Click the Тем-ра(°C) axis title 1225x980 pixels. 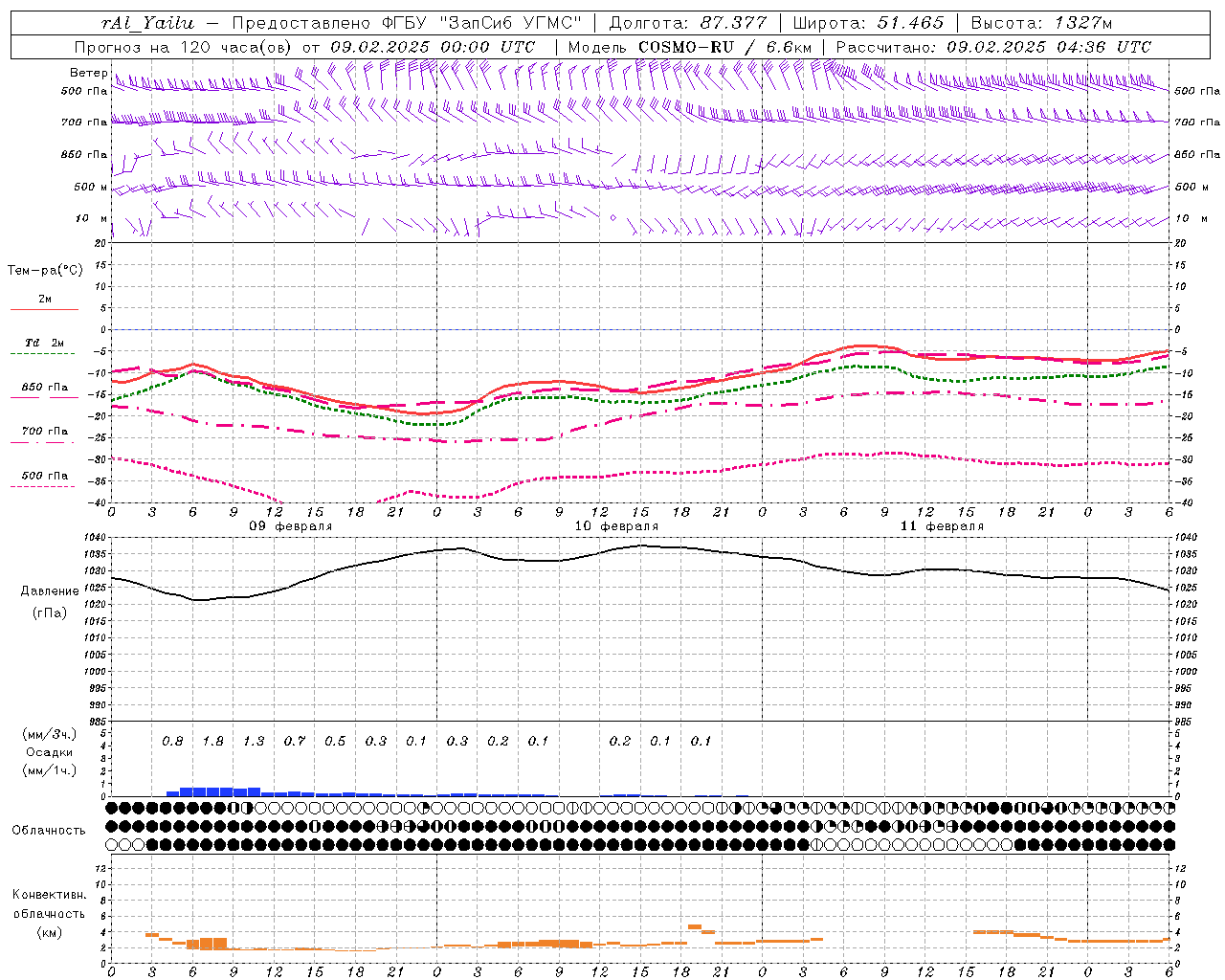(x=45, y=271)
